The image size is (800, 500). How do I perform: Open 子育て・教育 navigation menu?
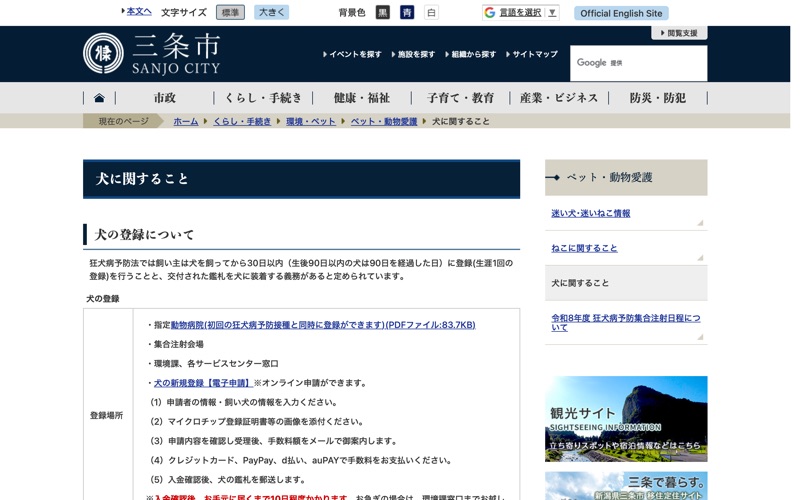(x=460, y=98)
